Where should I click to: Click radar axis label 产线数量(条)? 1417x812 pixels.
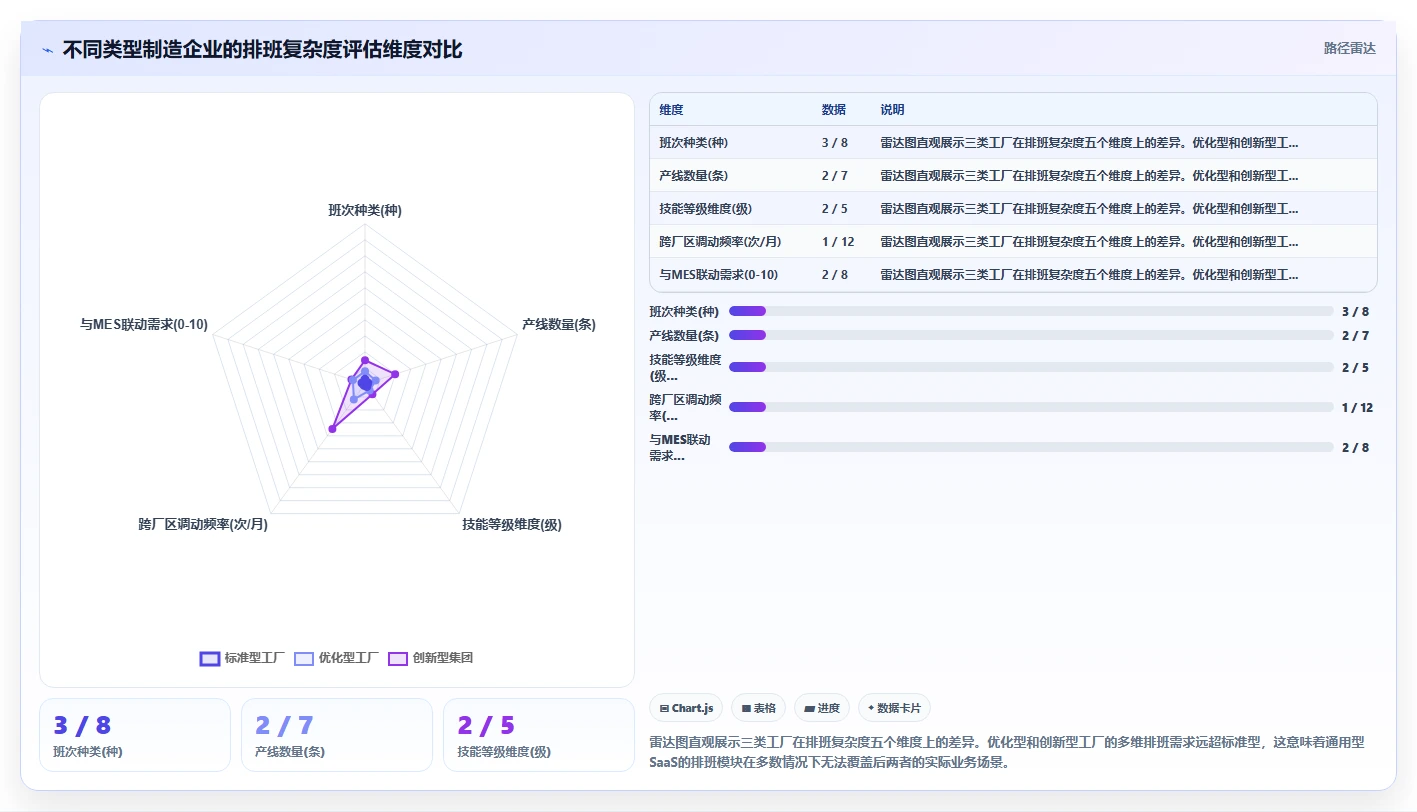click(559, 324)
